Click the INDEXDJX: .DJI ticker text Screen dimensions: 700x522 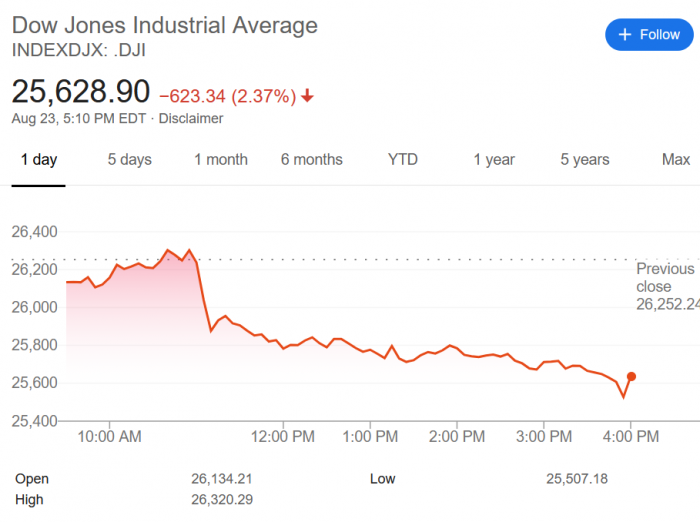coord(74,49)
